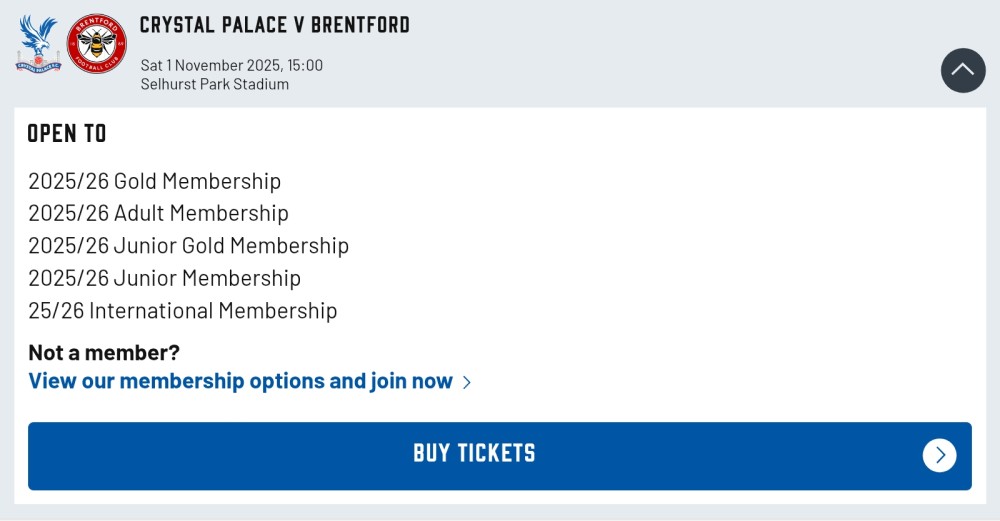Click the Open To heading
The image size is (1000, 521).
click(67, 134)
